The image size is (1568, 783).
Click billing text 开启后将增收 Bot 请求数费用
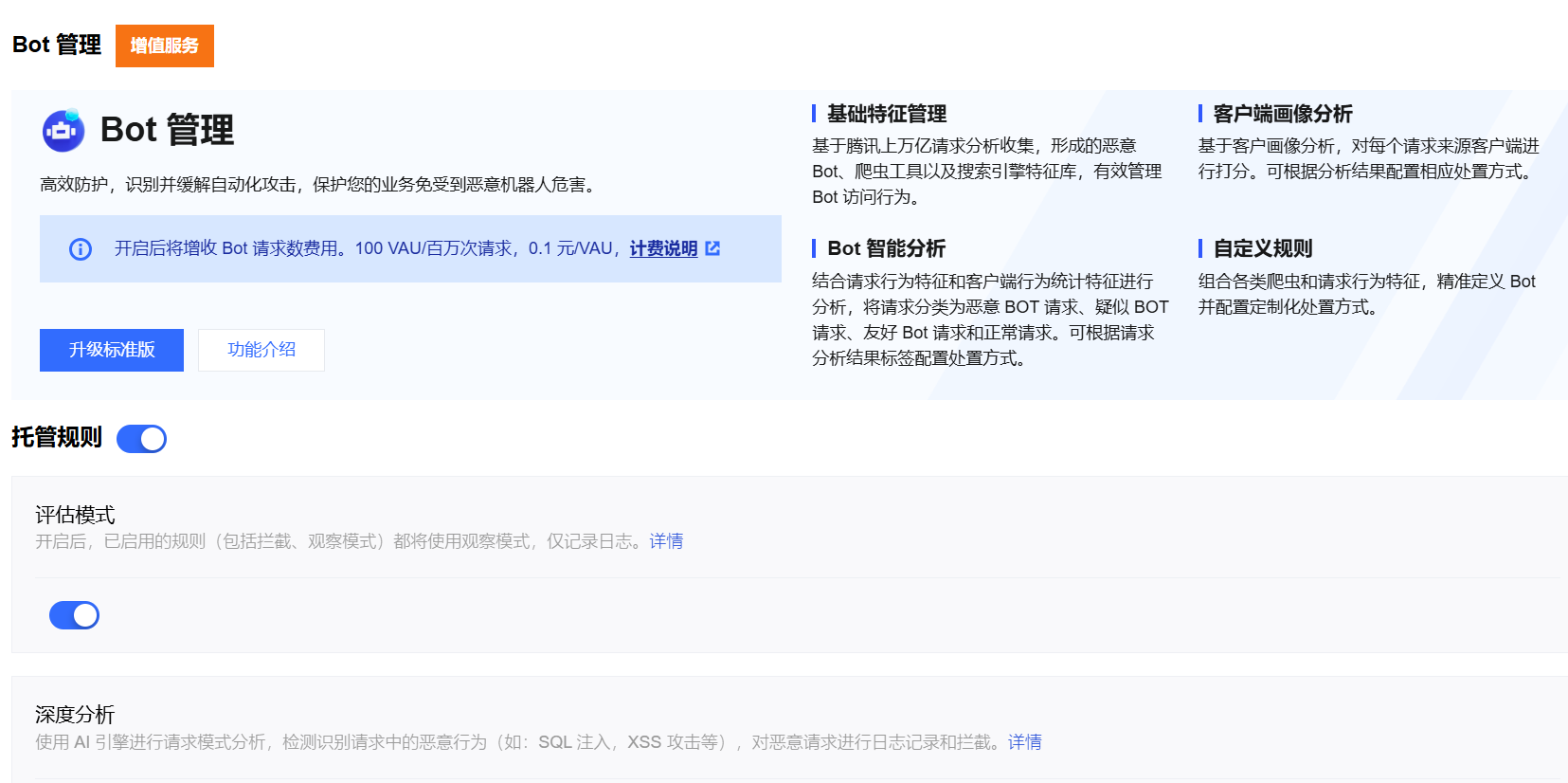[230, 248]
